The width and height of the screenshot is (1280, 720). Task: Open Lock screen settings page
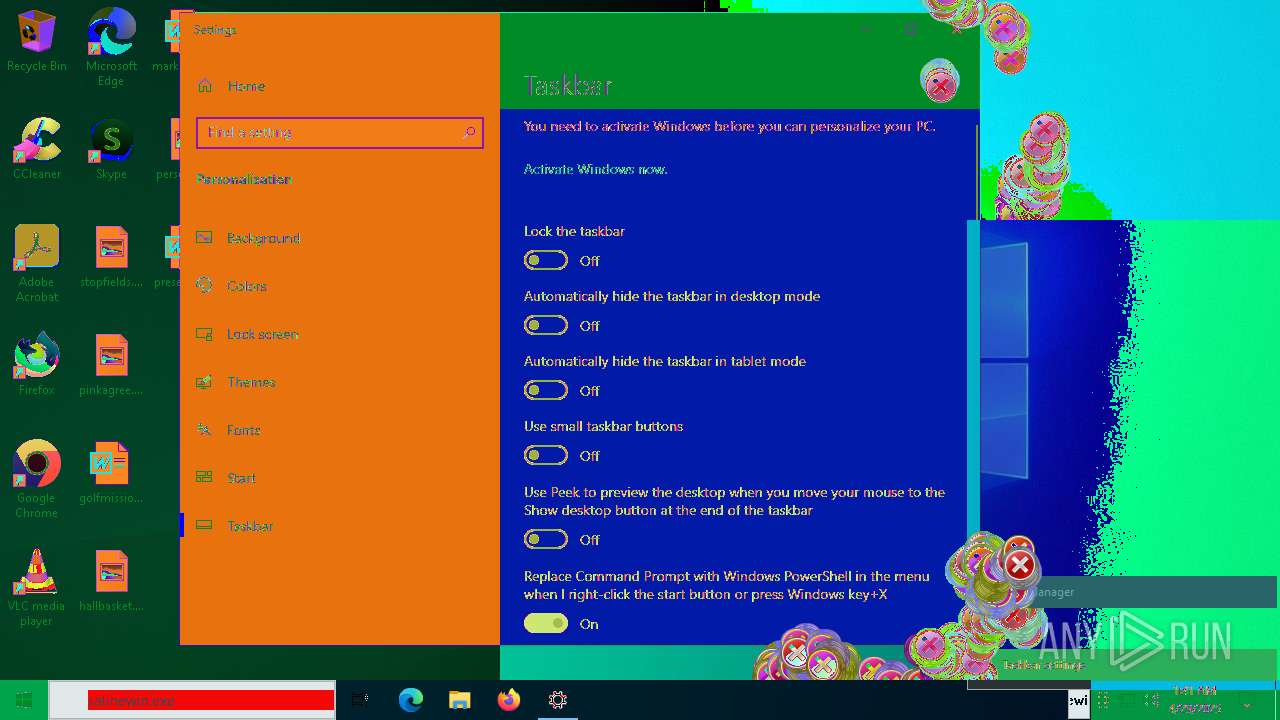tap(340, 334)
